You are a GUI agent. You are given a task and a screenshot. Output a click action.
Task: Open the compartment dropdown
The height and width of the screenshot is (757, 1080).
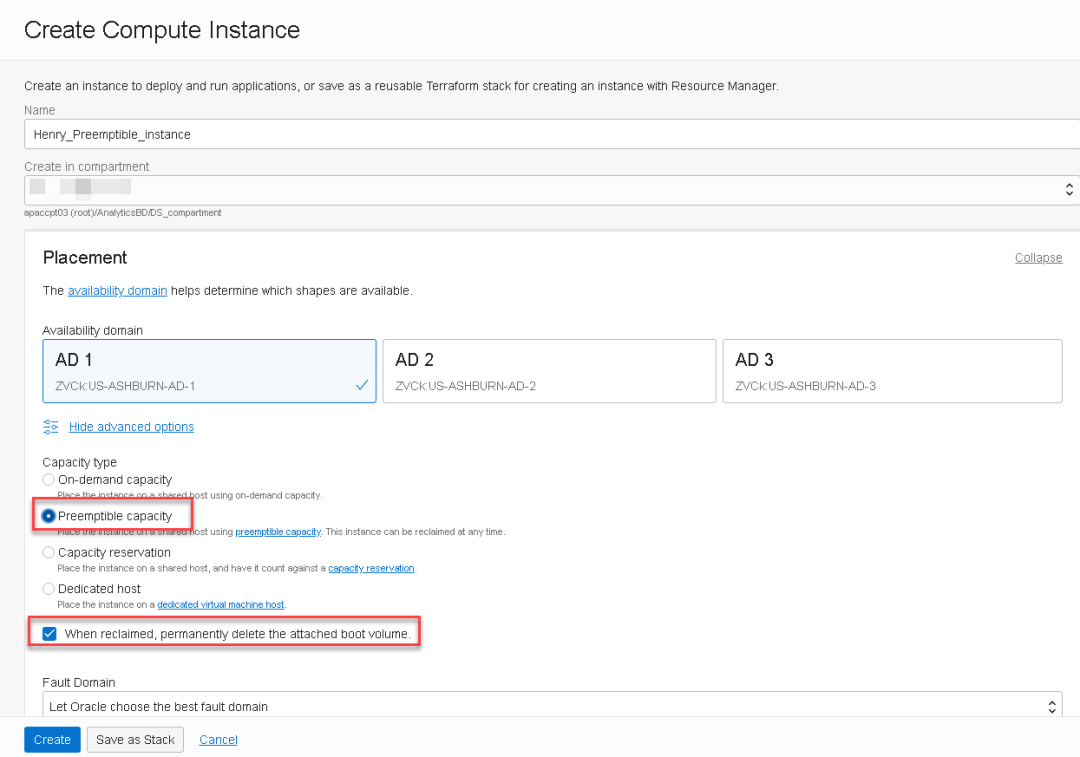550,189
